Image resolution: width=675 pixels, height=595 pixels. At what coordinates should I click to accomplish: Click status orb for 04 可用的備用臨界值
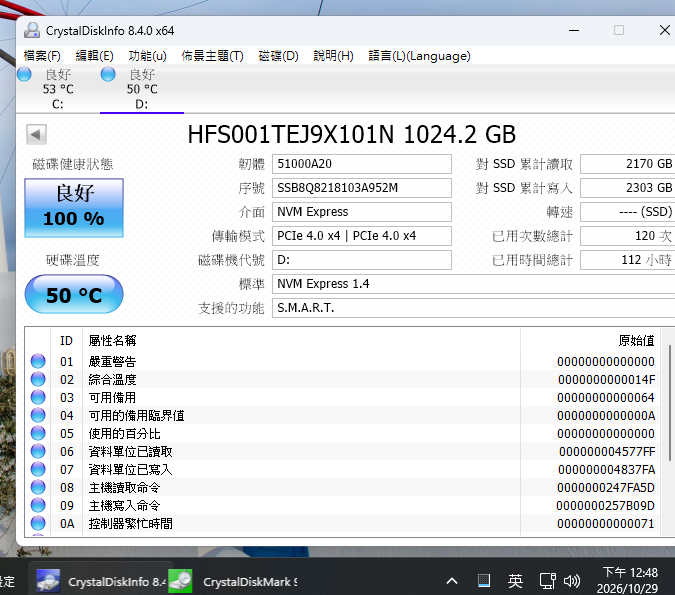[x=38, y=415]
